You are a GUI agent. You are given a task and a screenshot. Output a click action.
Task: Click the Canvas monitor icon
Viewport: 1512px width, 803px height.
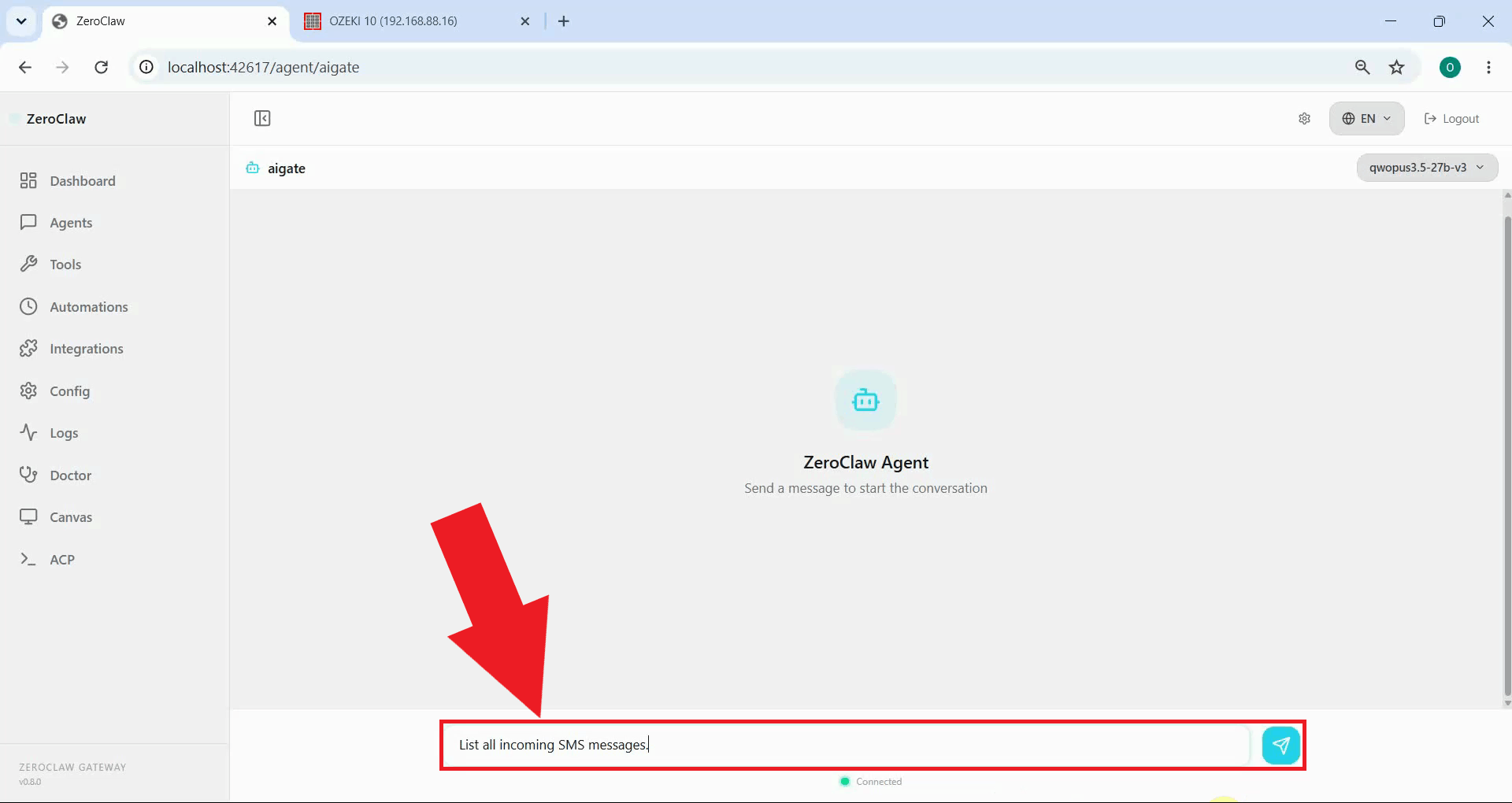pyautogui.click(x=28, y=517)
